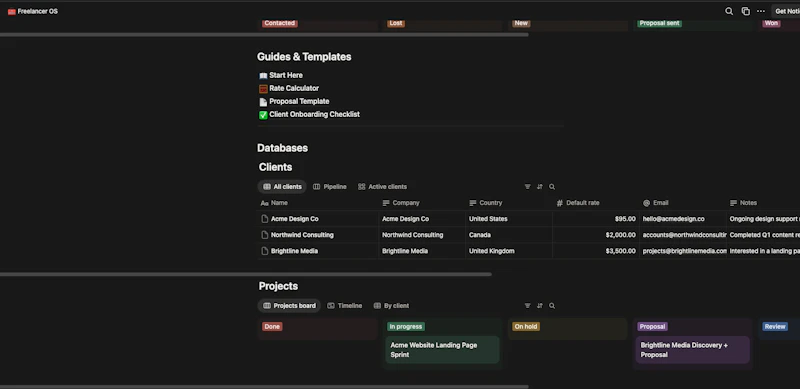
Task: Click the United Kingdom country cell
Action: point(509,251)
